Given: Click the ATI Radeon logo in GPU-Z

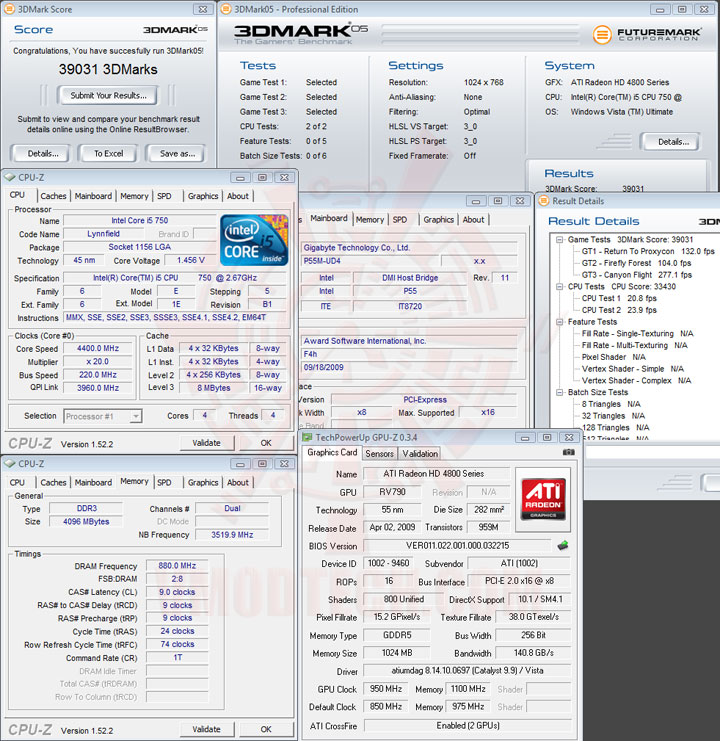Looking at the screenshot, I should (x=543, y=499).
